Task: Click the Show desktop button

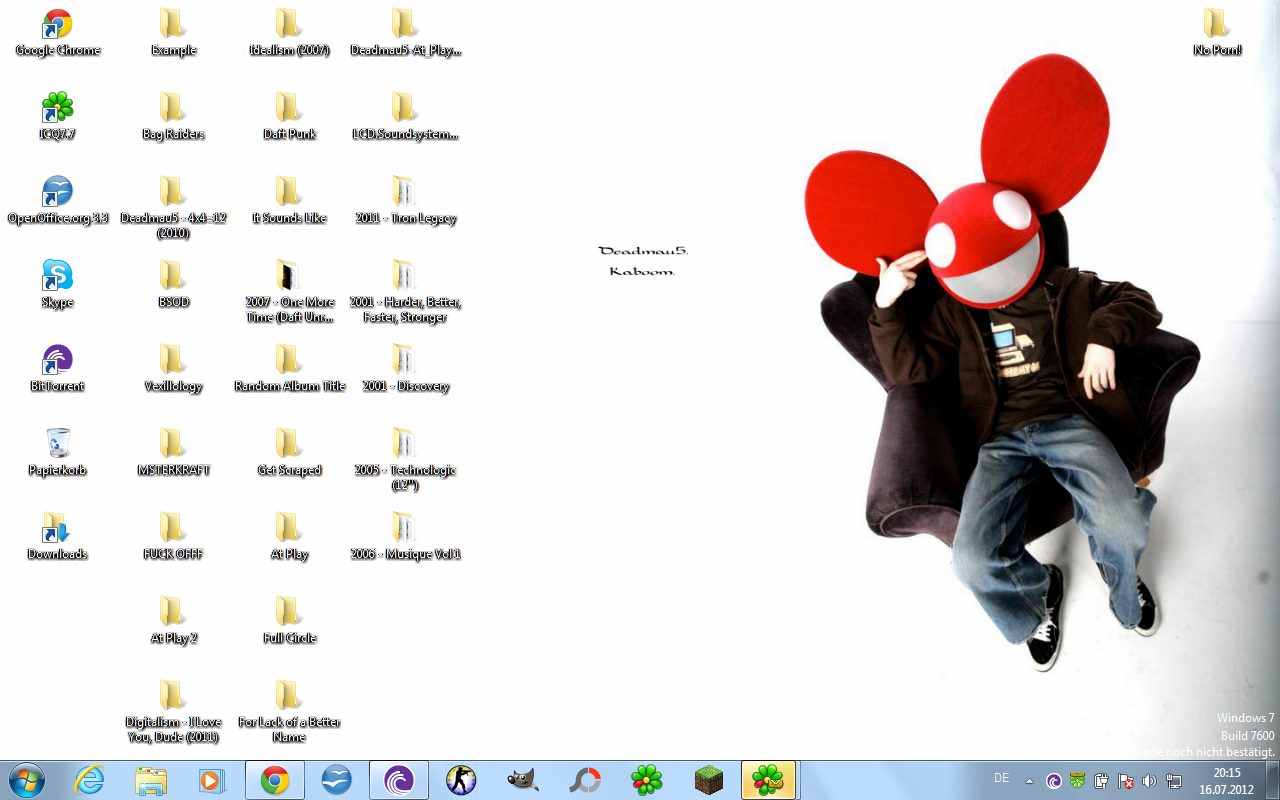Action: tap(1272, 780)
